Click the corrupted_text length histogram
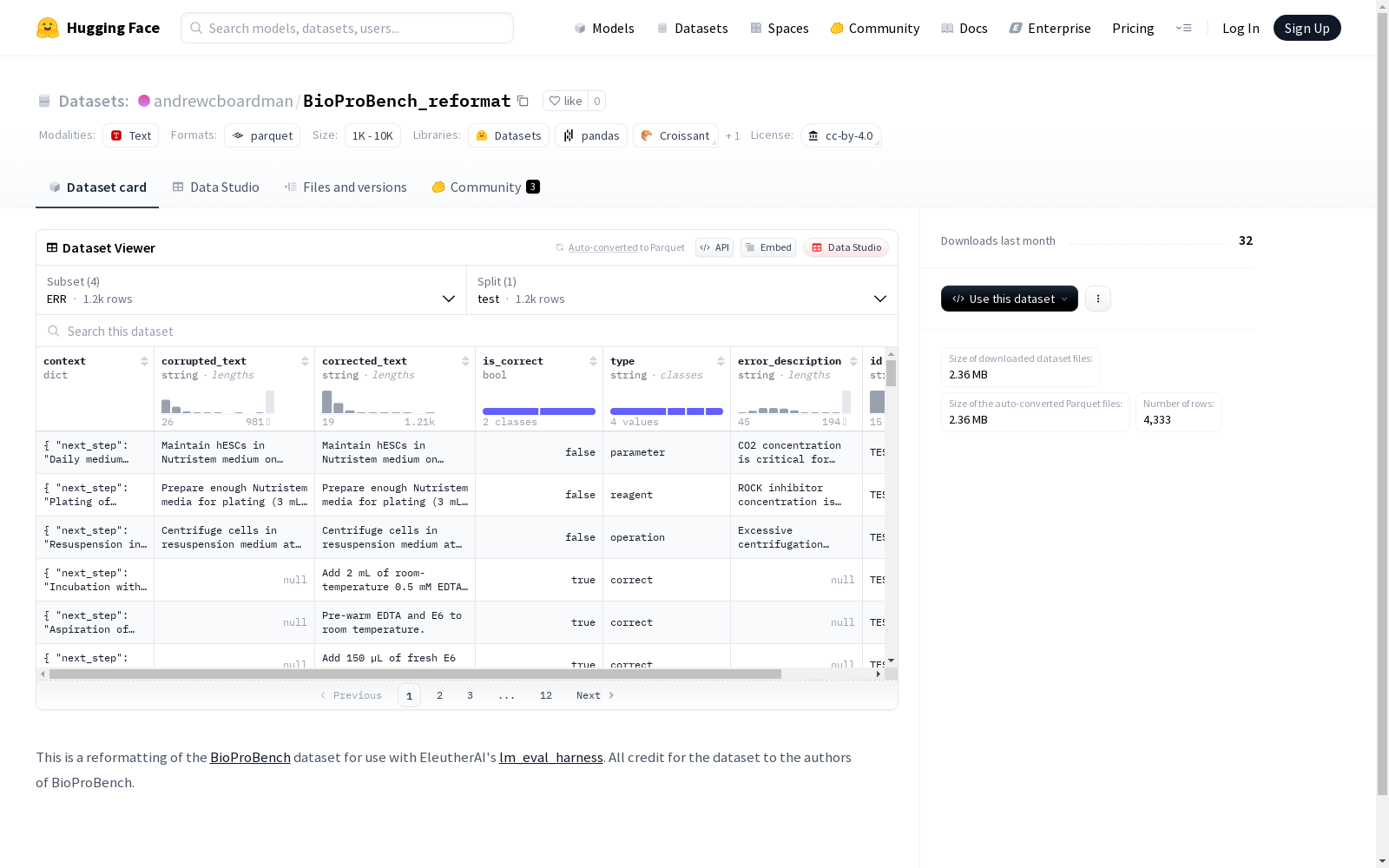The height and width of the screenshot is (868, 1389). point(218,402)
